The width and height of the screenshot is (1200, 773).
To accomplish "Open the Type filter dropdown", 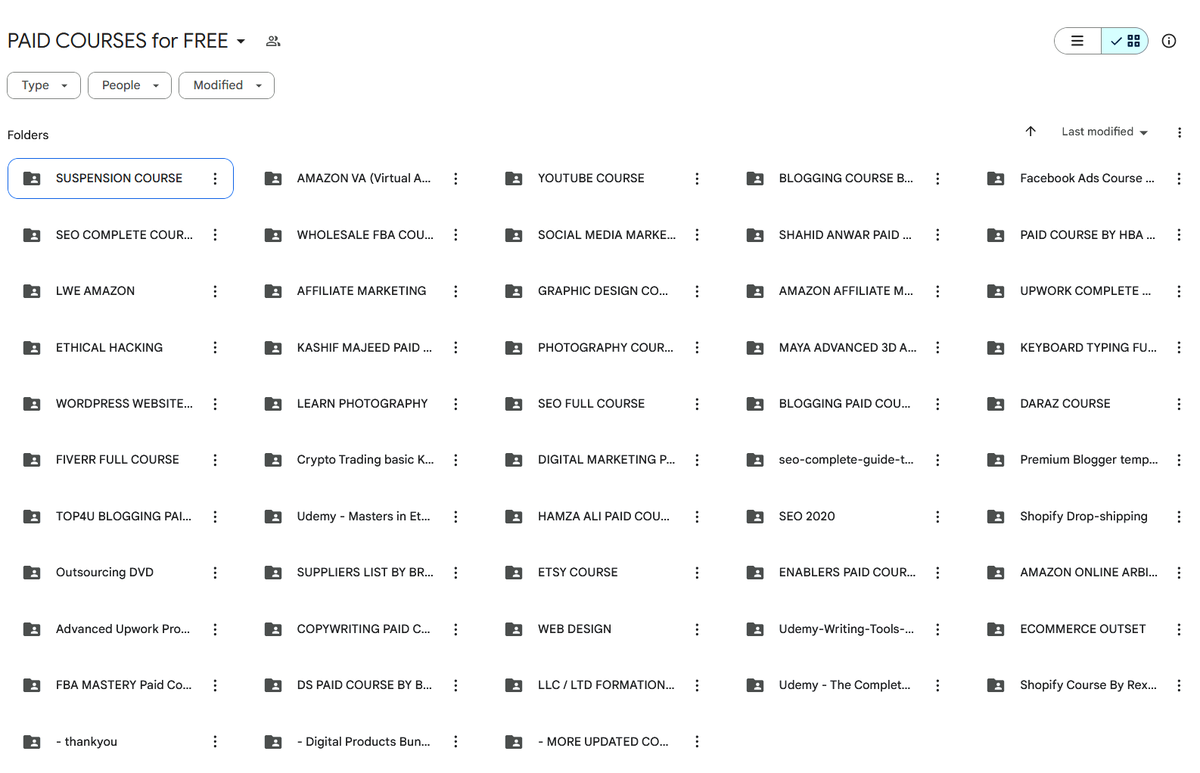I will (44, 85).
